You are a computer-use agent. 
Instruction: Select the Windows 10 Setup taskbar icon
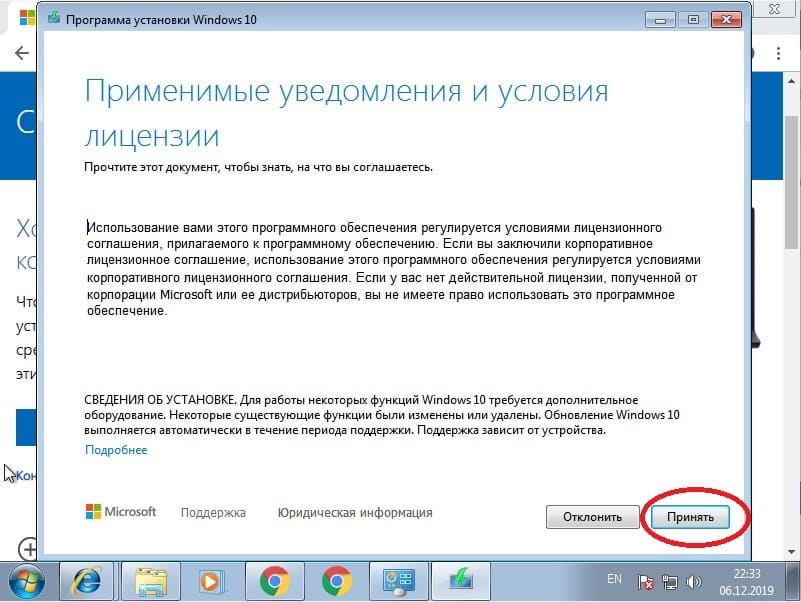462,580
